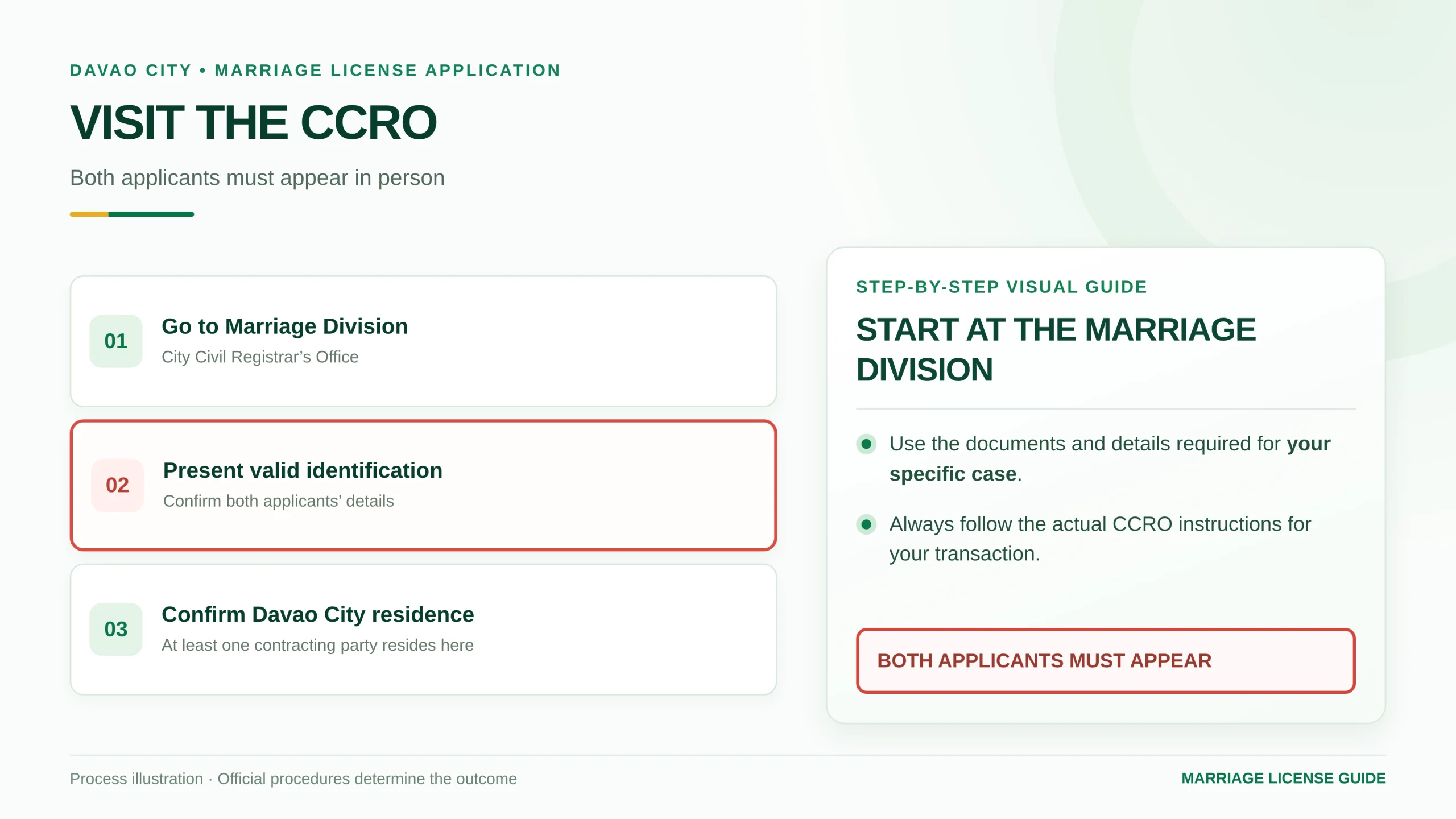Click 'MARRIAGE LICENSE GUIDE' footer label
Image resolution: width=1456 pixels, height=819 pixels.
(1284, 779)
